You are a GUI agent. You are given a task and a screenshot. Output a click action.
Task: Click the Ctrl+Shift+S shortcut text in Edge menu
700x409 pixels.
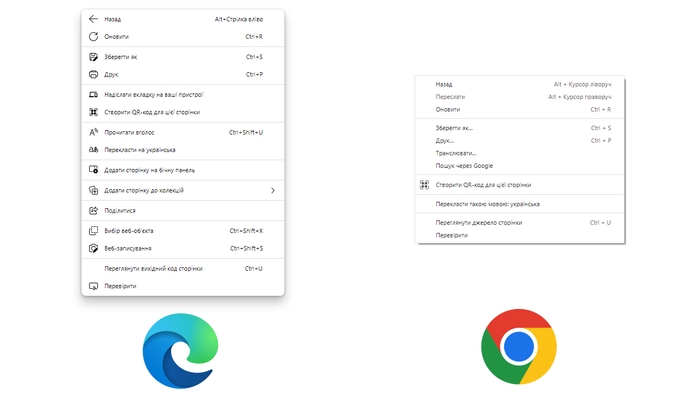coord(246,248)
